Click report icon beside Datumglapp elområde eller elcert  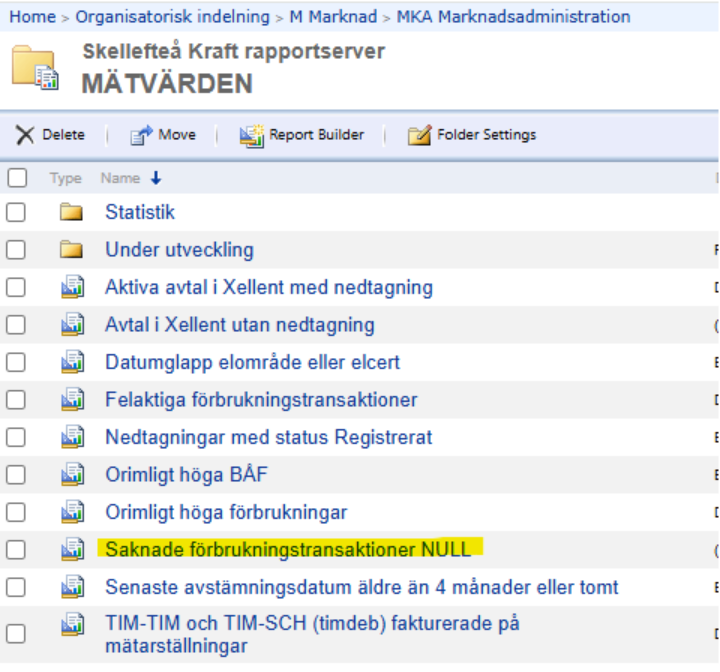click(x=71, y=362)
